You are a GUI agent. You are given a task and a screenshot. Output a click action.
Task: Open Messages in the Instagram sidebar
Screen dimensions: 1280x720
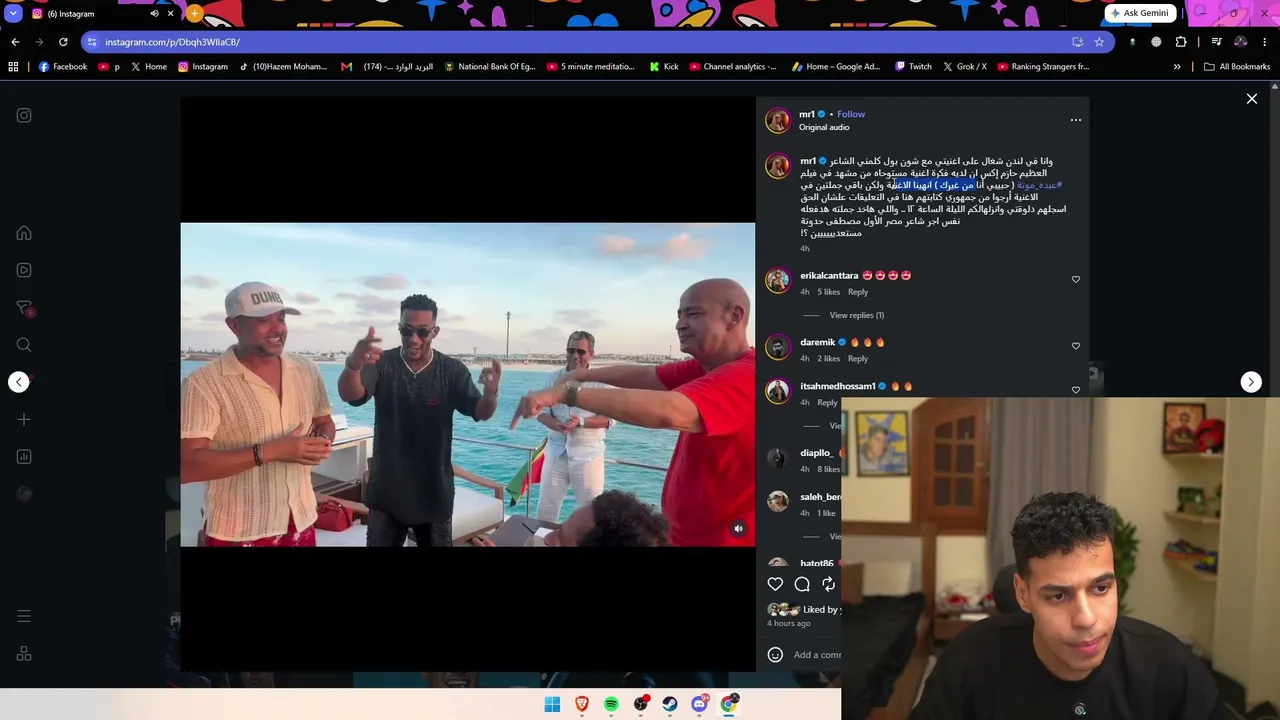(24, 307)
